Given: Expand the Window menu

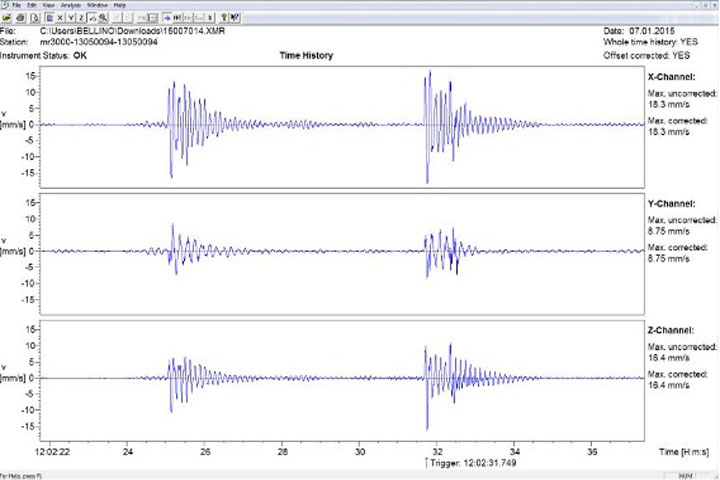Looking at the screenshot, I should [x=97, y=5].
